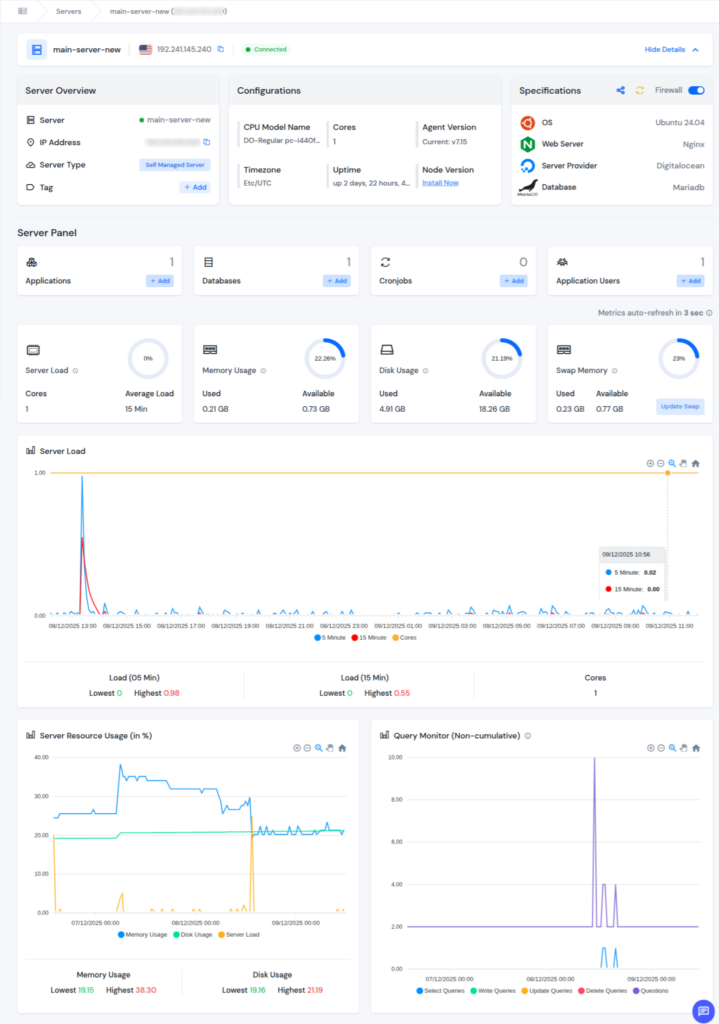Reset zoom on Server Load chart

click(x=695, y=464)
